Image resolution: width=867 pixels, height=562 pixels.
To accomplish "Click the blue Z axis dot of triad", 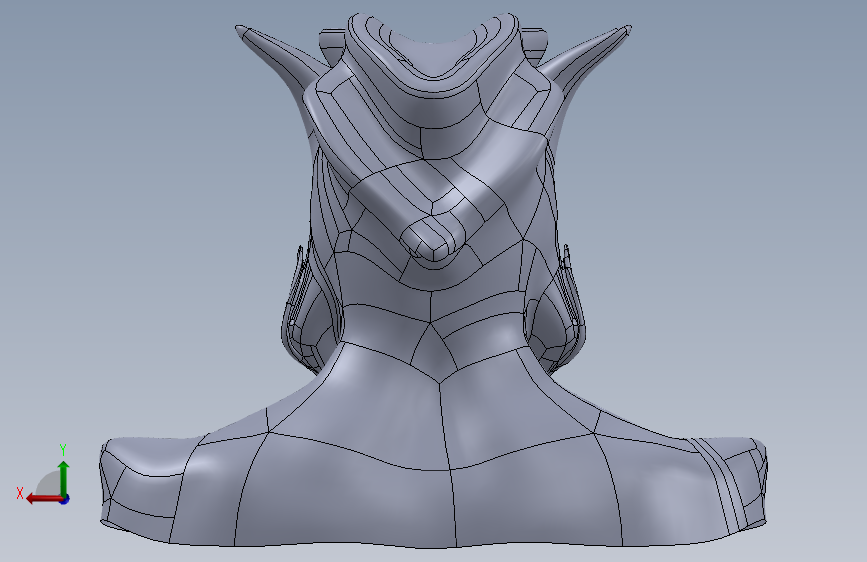I will [x=65, y=499].
